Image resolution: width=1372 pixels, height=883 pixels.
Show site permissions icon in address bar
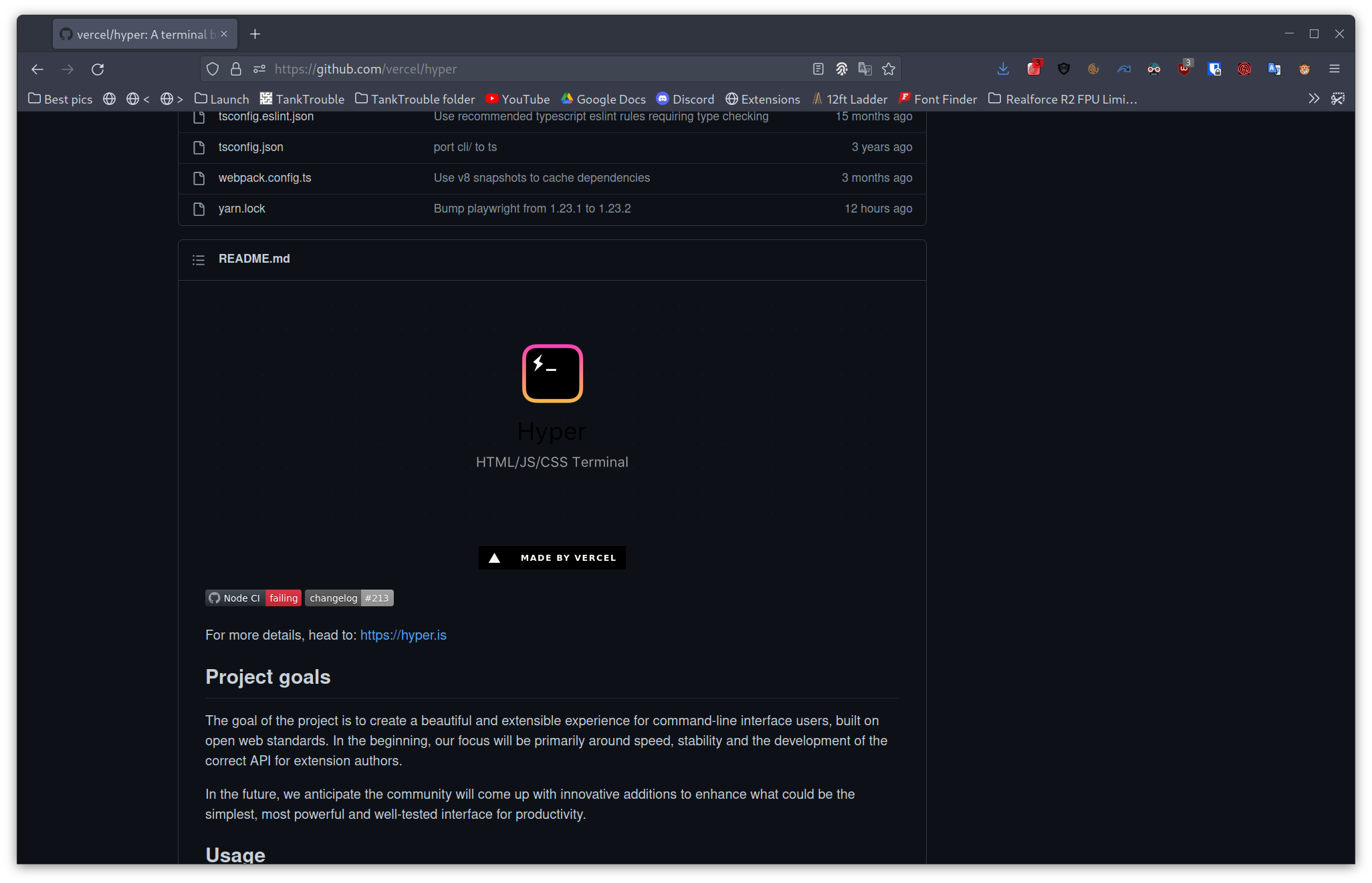click(x=259, y=69)
